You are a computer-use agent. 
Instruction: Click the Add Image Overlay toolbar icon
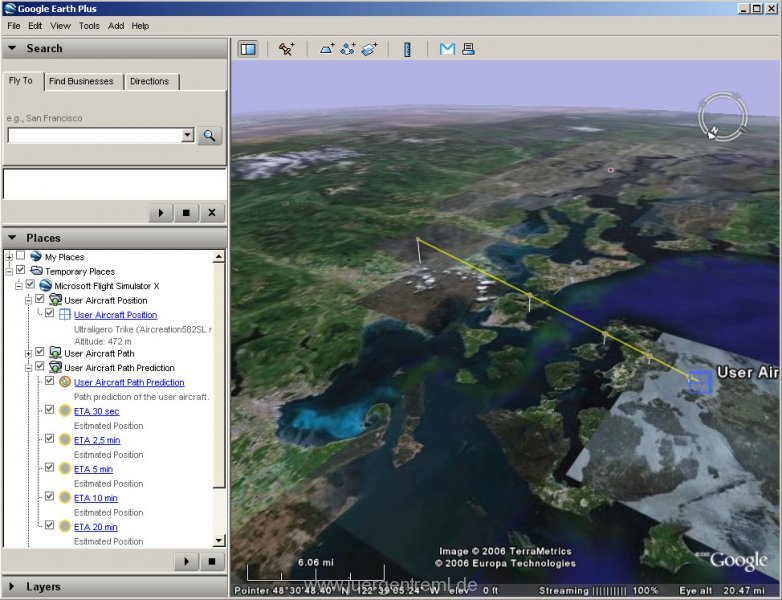(x=369, y=49)
